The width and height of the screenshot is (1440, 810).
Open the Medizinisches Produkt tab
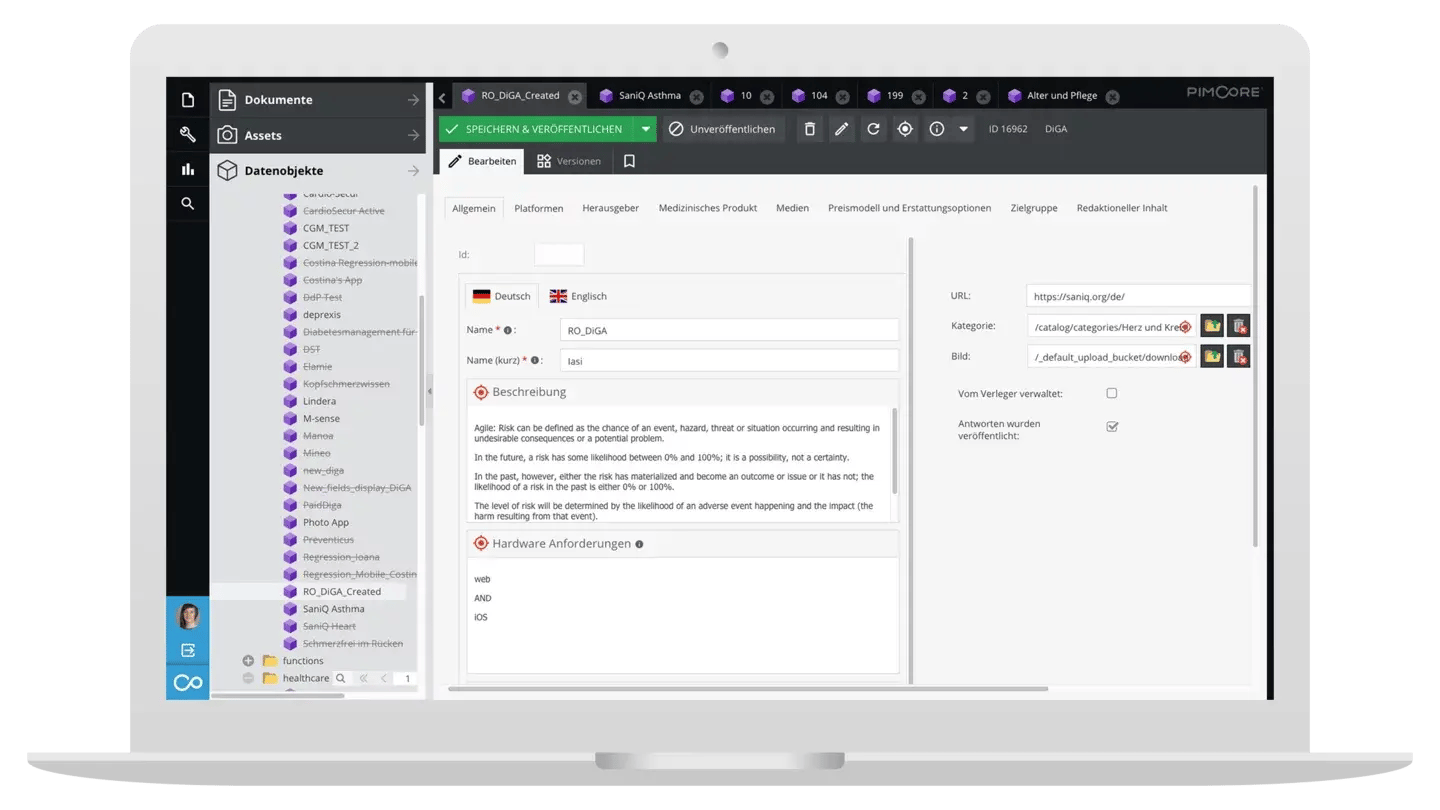click(708, 207)
